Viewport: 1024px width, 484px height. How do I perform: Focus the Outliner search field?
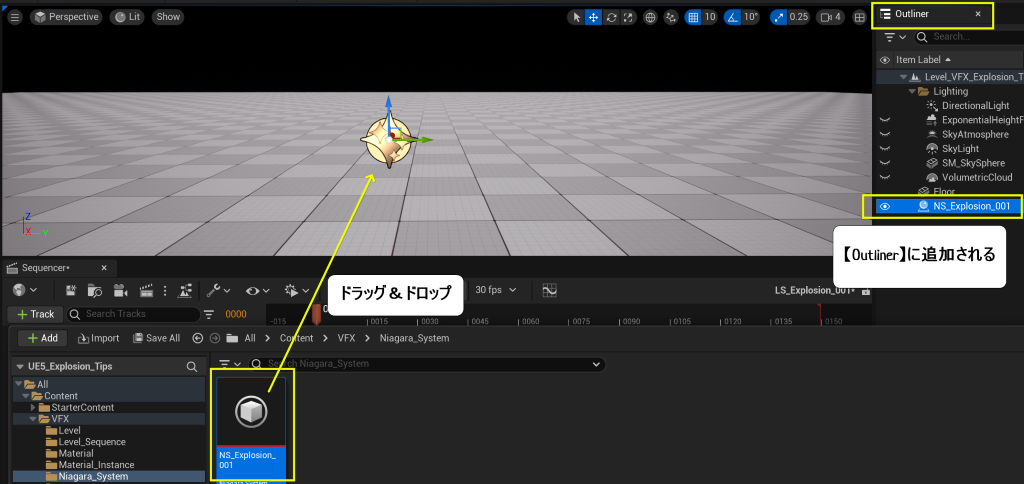click(x=968, y=37)
